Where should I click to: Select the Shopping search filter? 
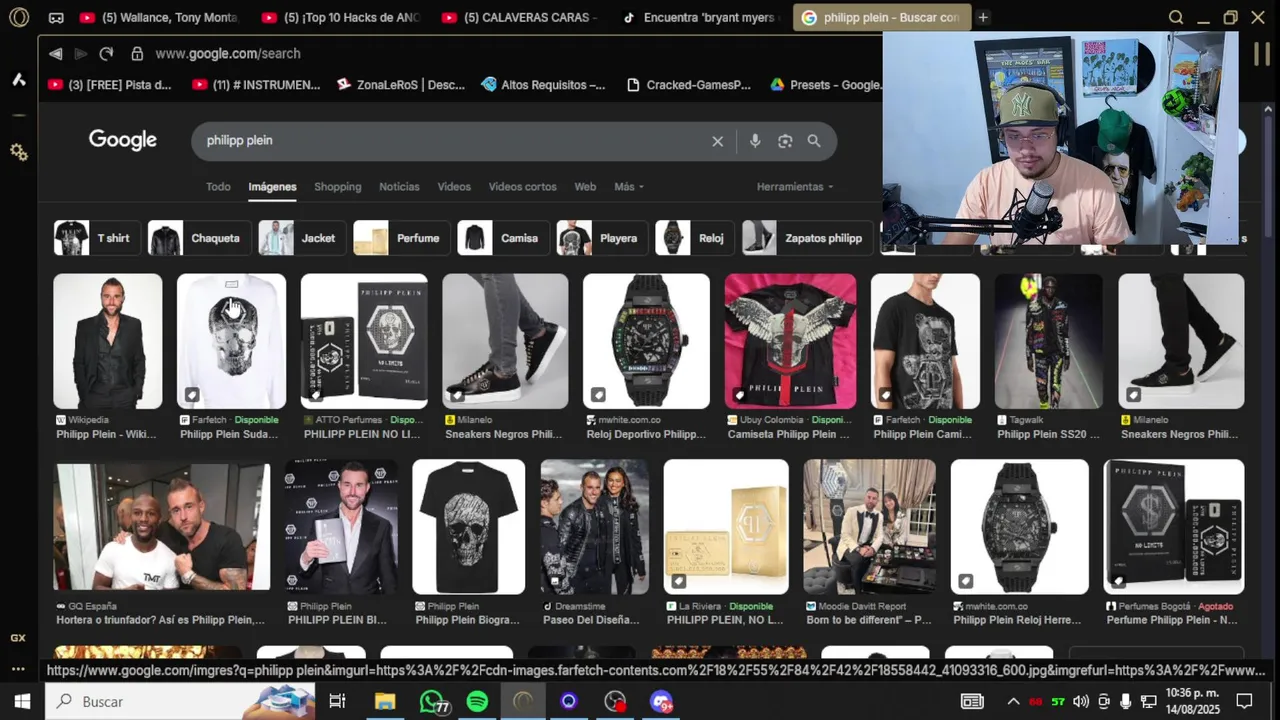point(338,187)
